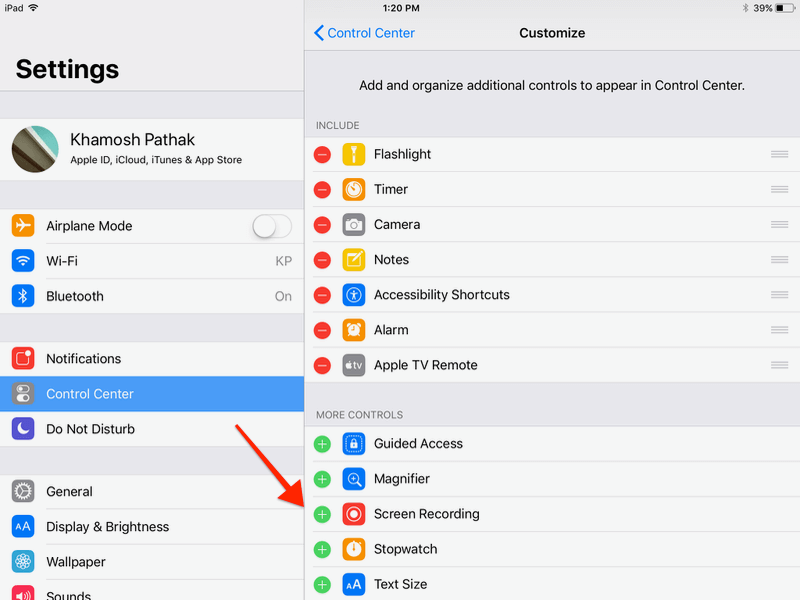Tap the Flashlight icon in Include list
This screenshot has width=800, height=600.
[x=354, y=154]
